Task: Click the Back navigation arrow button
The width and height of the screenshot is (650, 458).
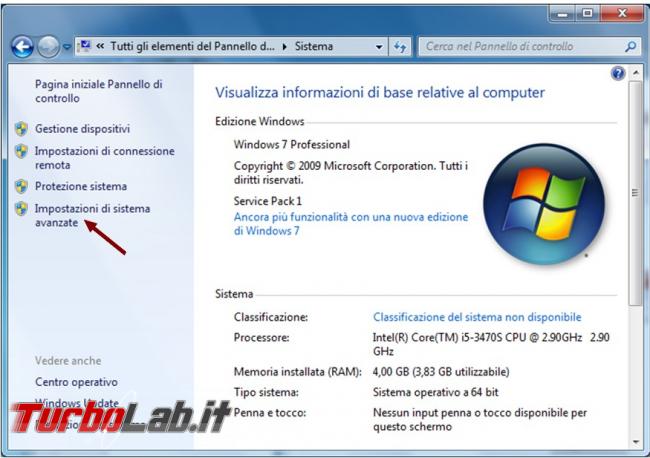Action: click(22, 46)
